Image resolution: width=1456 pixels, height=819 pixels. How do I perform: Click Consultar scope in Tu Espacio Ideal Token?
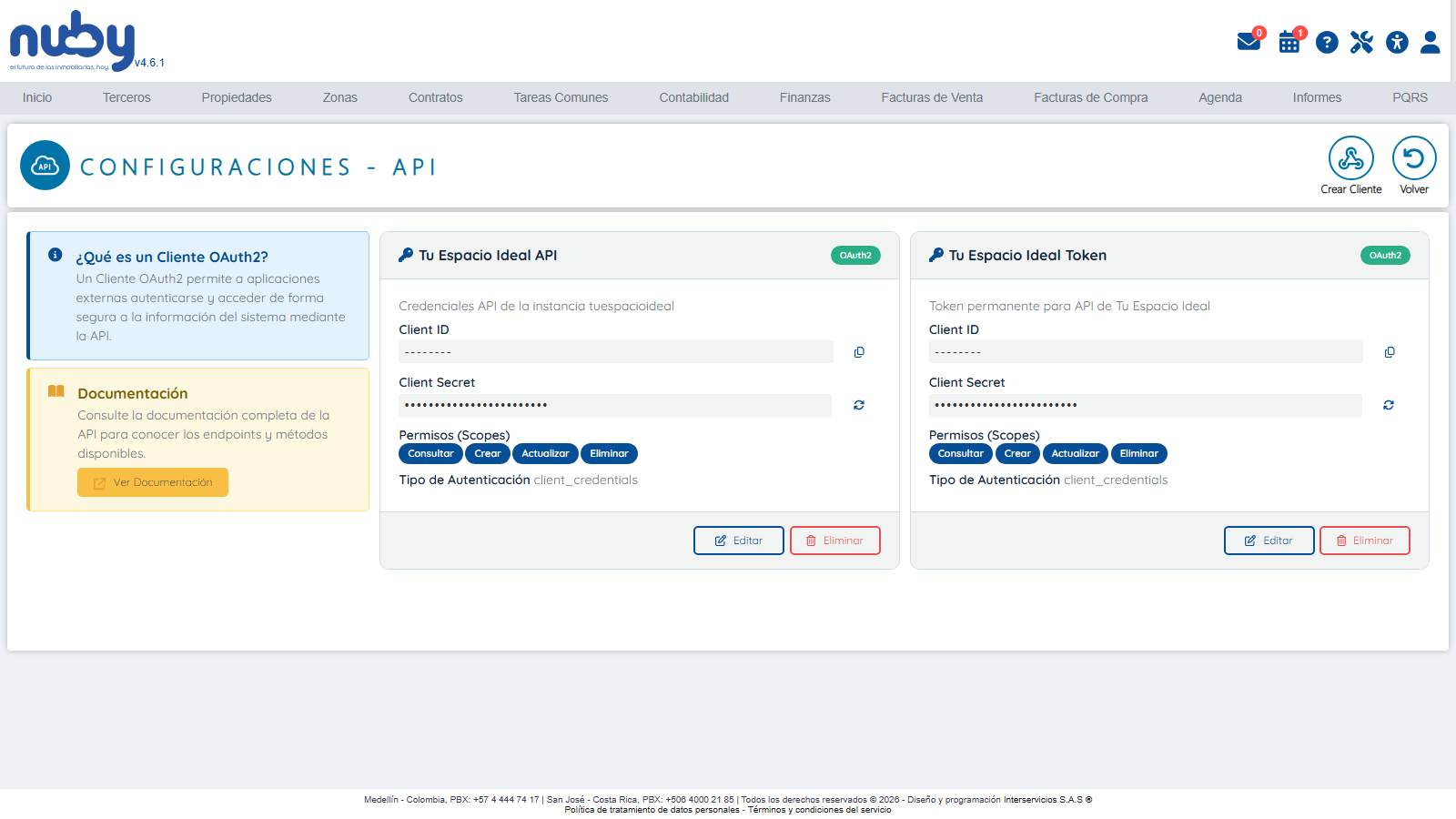[x=961, y=453]
